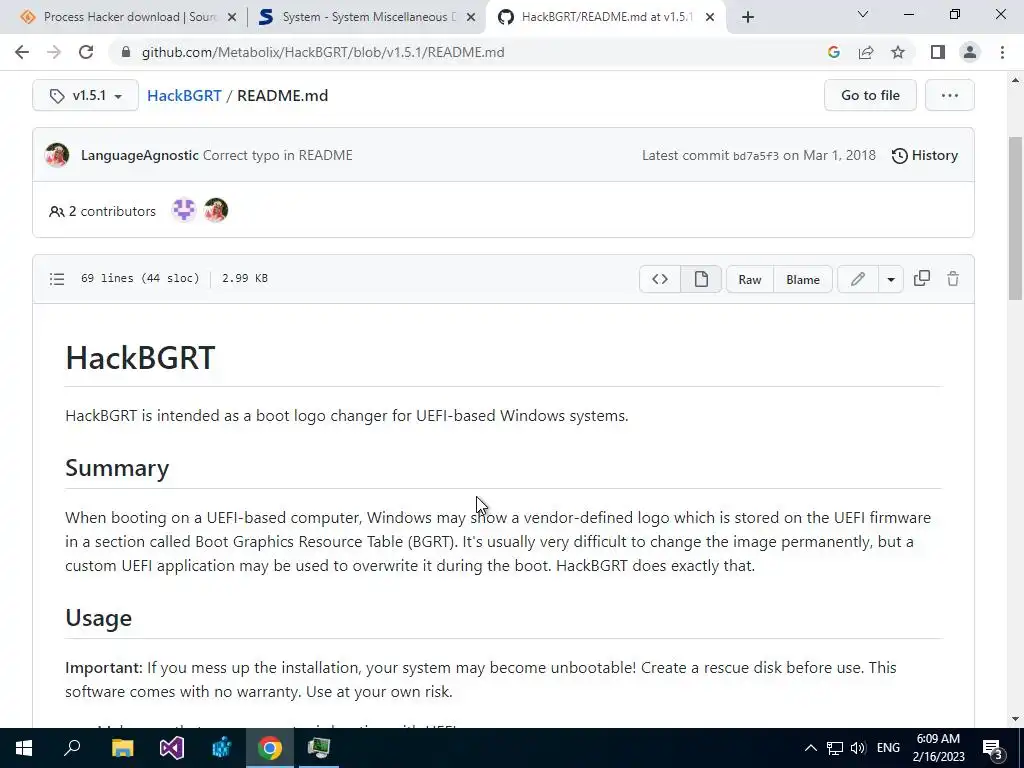Open LanguageAgnostic author avatar

57,155
